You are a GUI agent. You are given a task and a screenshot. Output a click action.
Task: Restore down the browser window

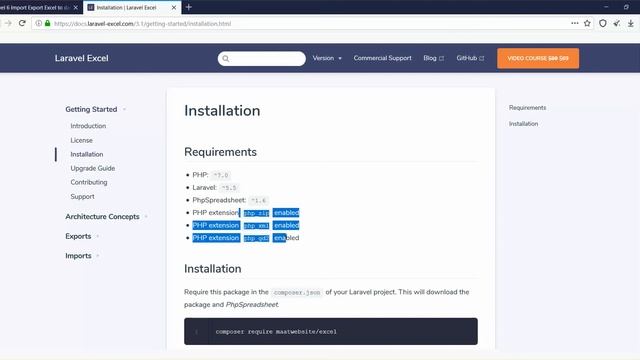[626, 7]
